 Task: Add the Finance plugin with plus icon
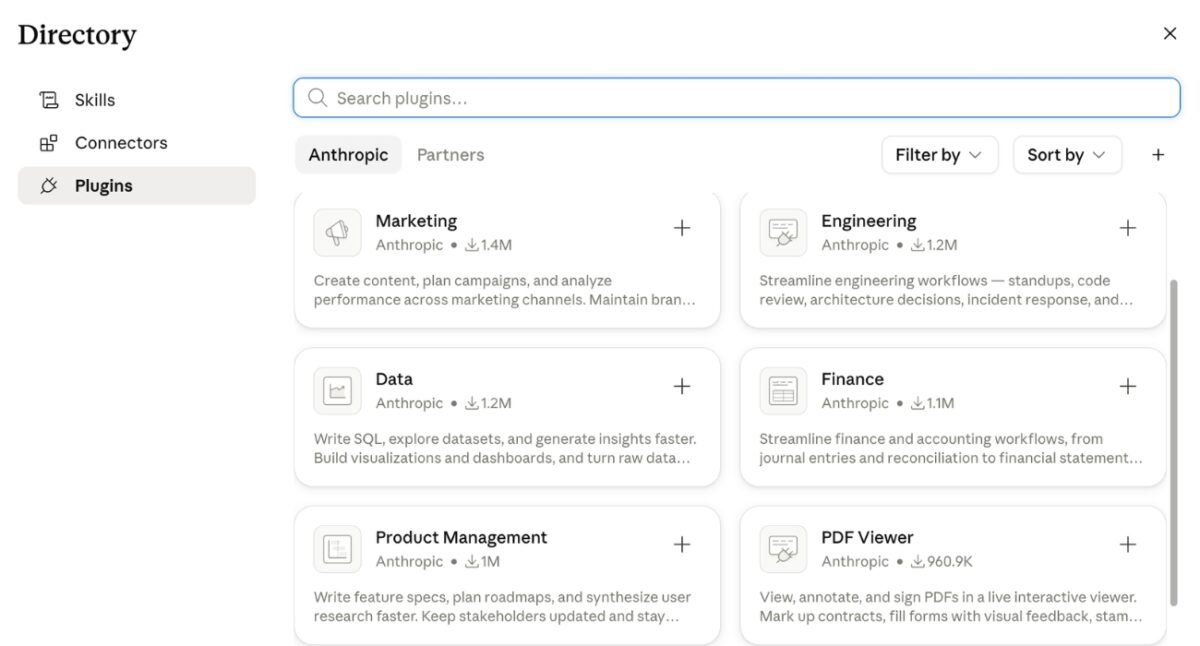point(1128,386)
